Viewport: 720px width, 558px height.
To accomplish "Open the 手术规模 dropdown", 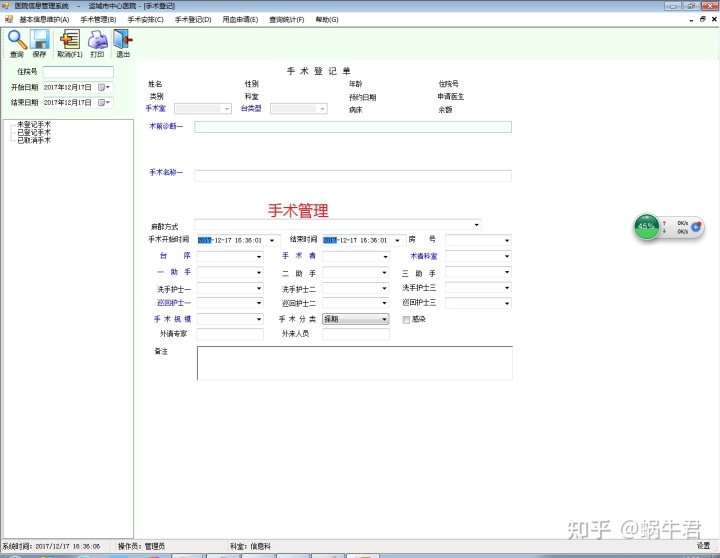I will (x=259, y=319).
